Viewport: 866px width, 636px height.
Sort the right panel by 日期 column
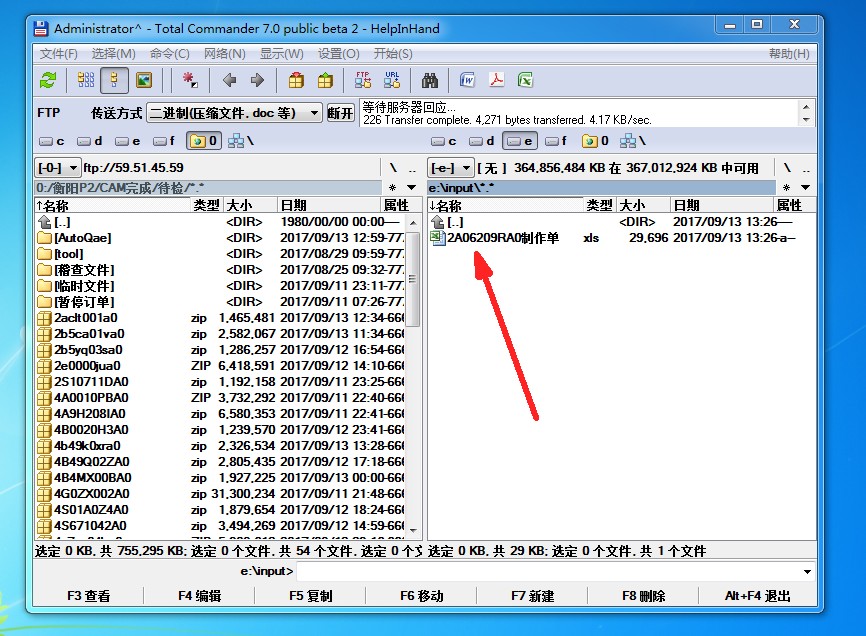[x=722, y=205]
